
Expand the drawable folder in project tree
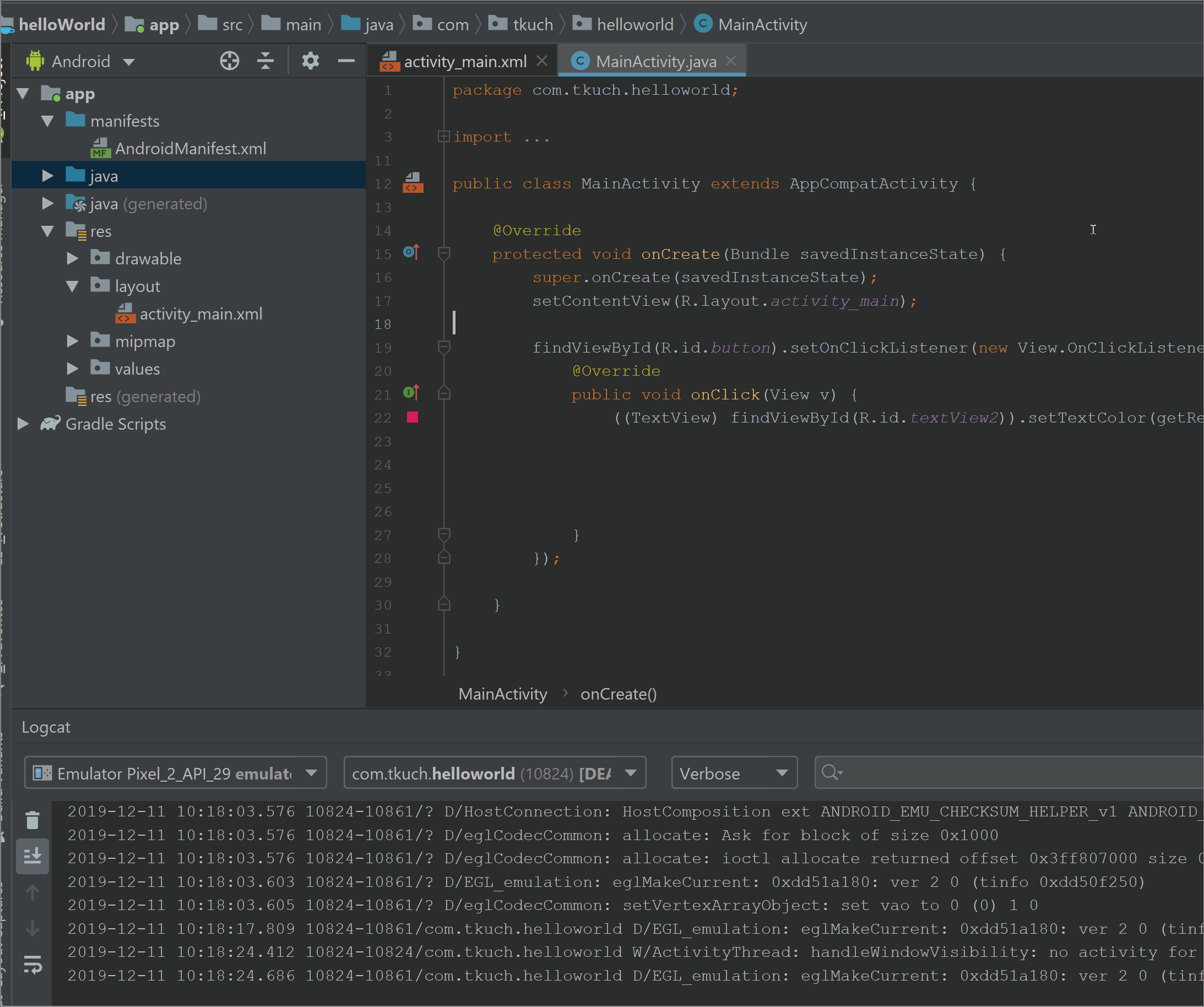(72, 258)
